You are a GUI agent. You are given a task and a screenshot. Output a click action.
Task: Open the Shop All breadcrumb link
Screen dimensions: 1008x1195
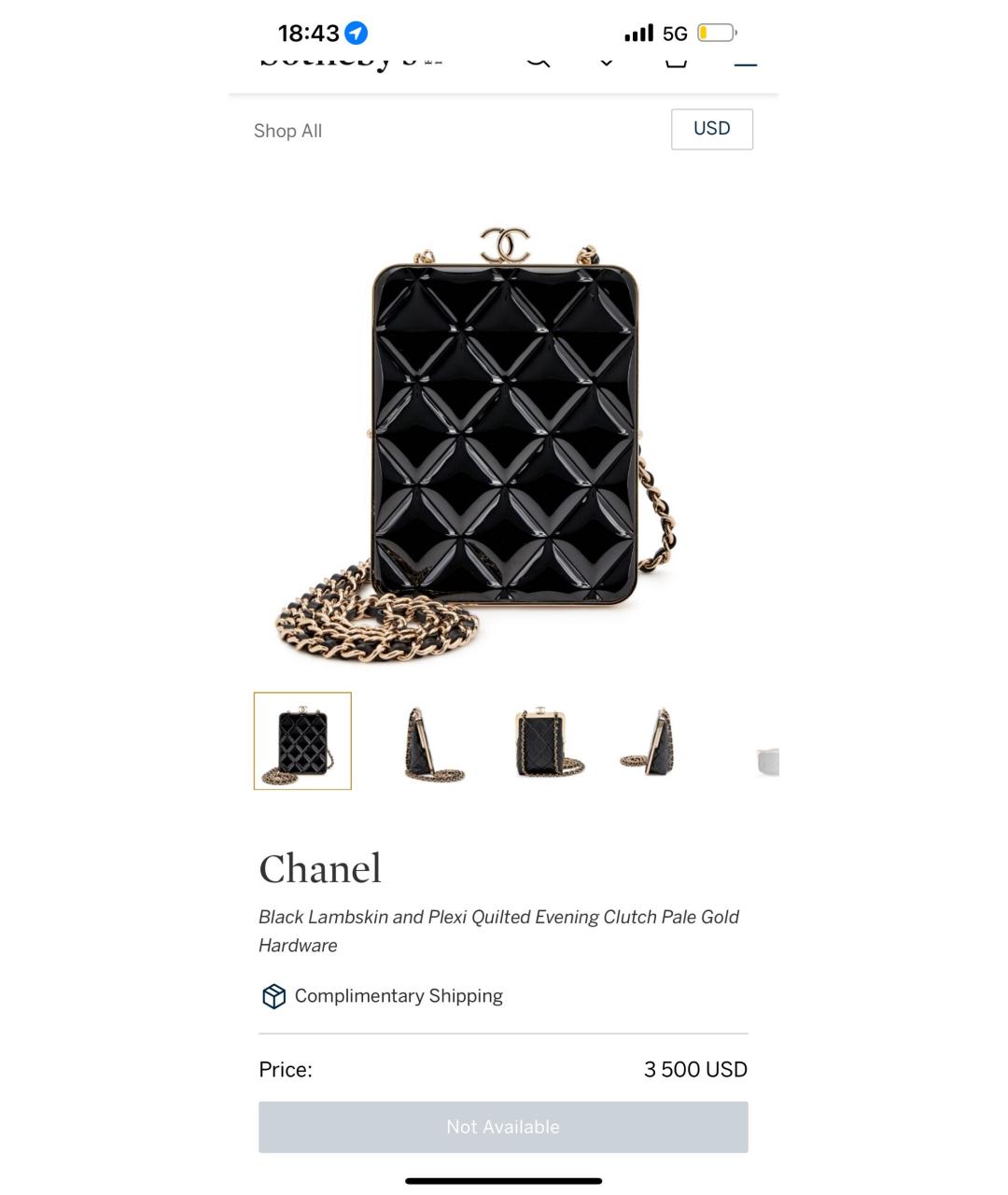click(287, 131)
